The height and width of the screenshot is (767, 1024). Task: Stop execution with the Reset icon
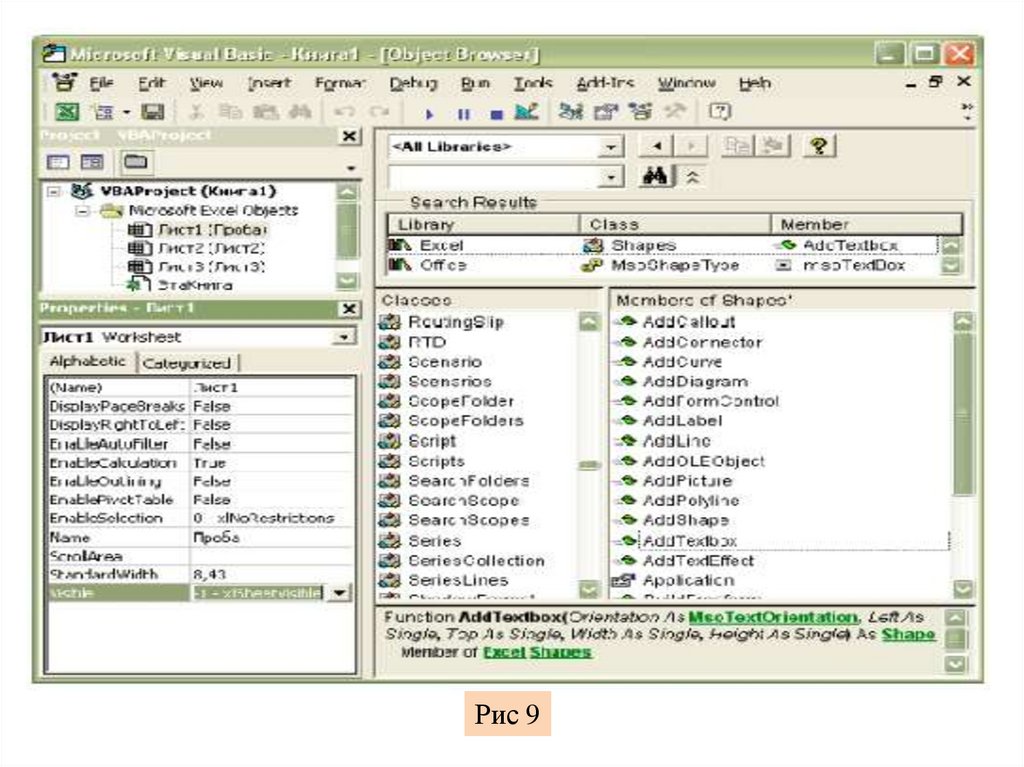[x=496, y=114]
